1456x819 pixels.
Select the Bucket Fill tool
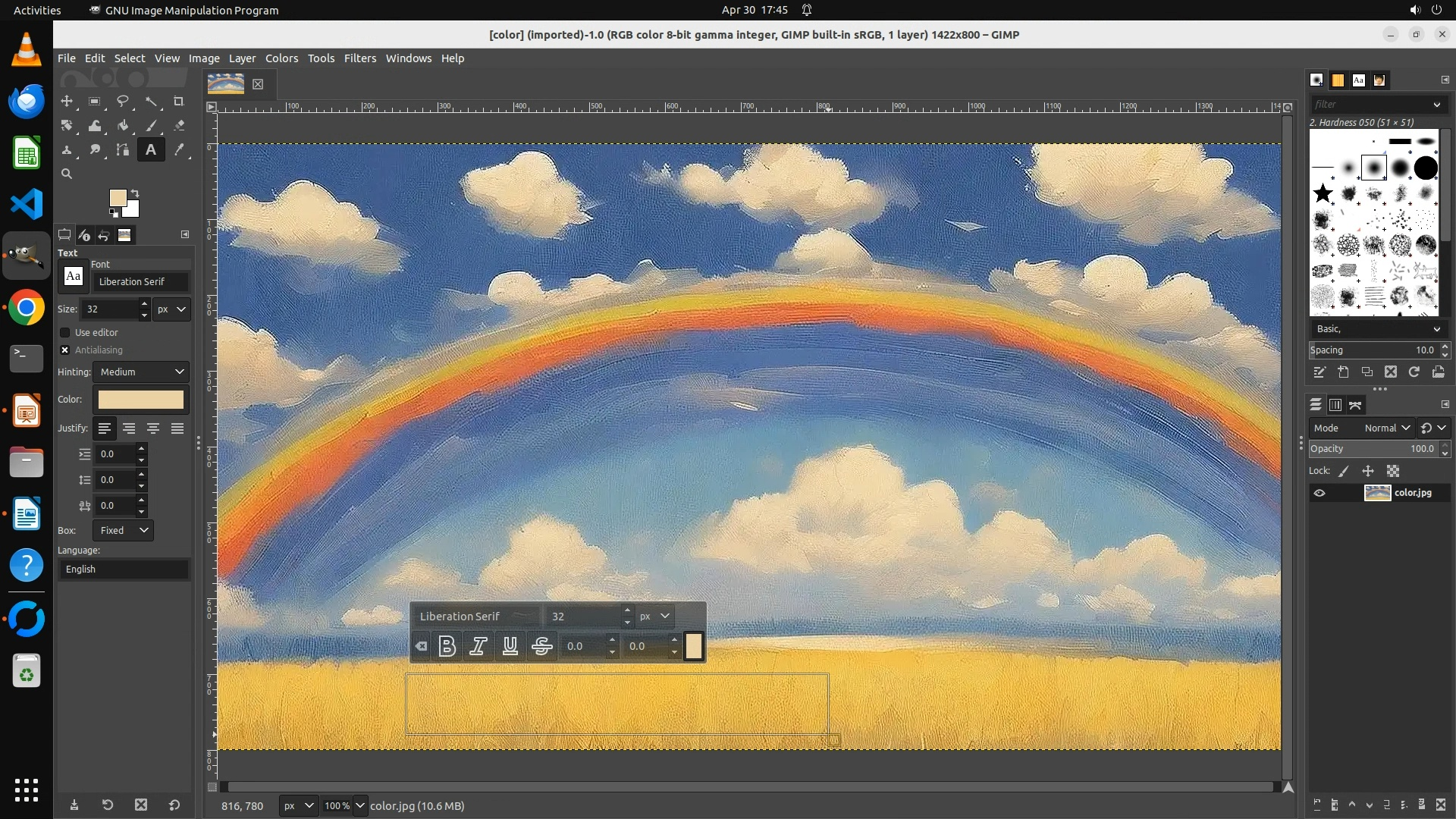click(x=123, y=126)
